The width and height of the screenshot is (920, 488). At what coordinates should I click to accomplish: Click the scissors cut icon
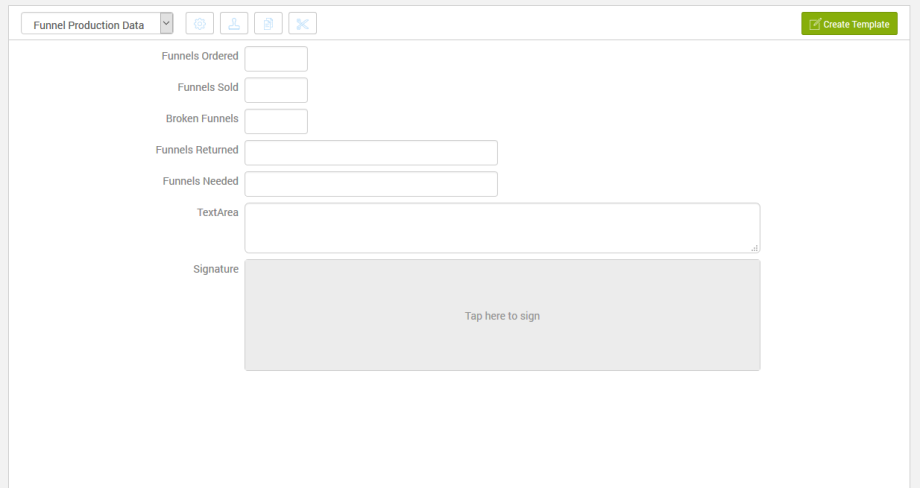coord(303,23)
